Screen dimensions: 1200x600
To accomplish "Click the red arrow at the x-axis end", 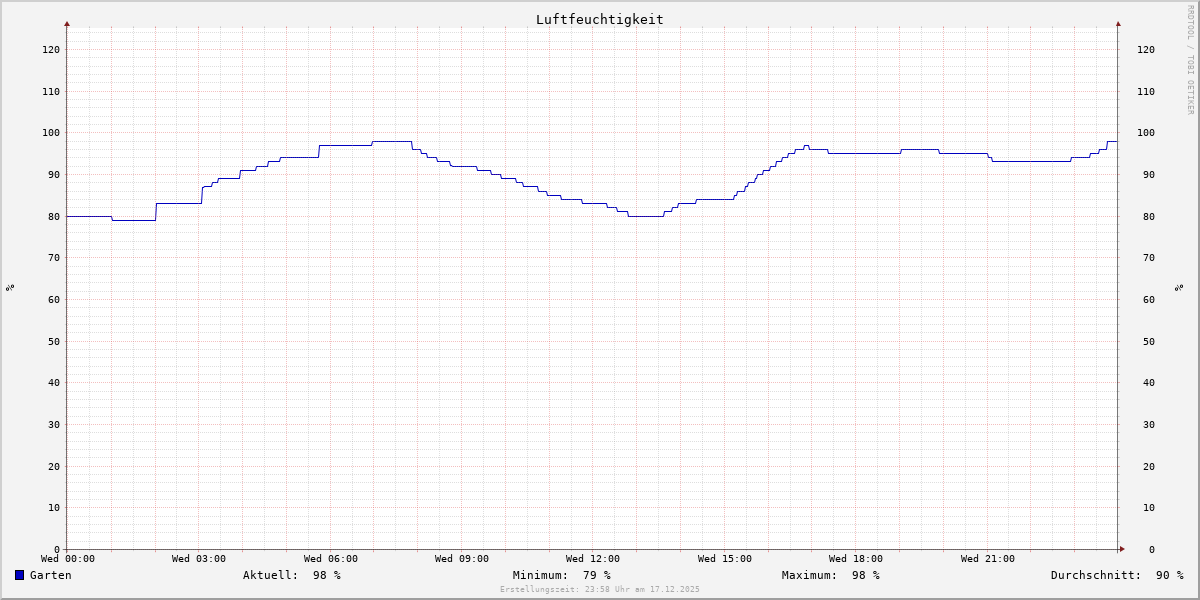I will [x=1121, y=549].
